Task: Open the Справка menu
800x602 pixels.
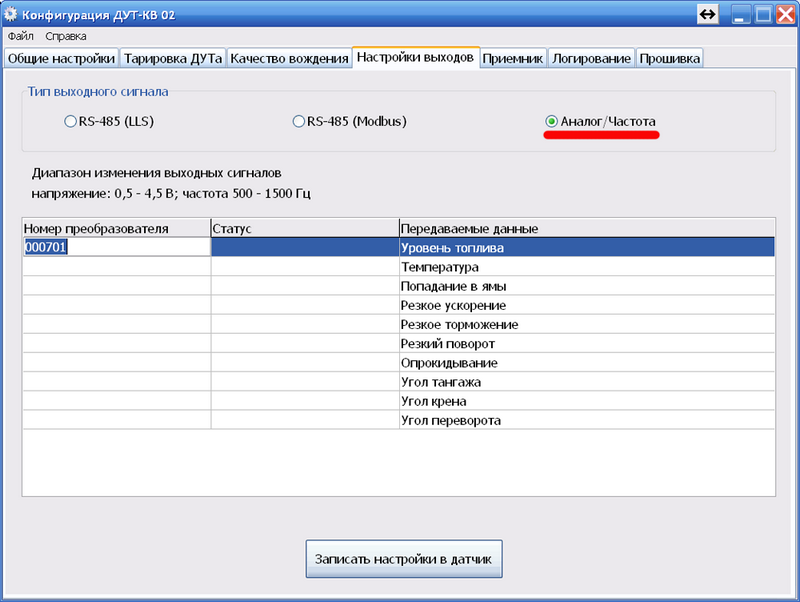Action: [66, 36]
